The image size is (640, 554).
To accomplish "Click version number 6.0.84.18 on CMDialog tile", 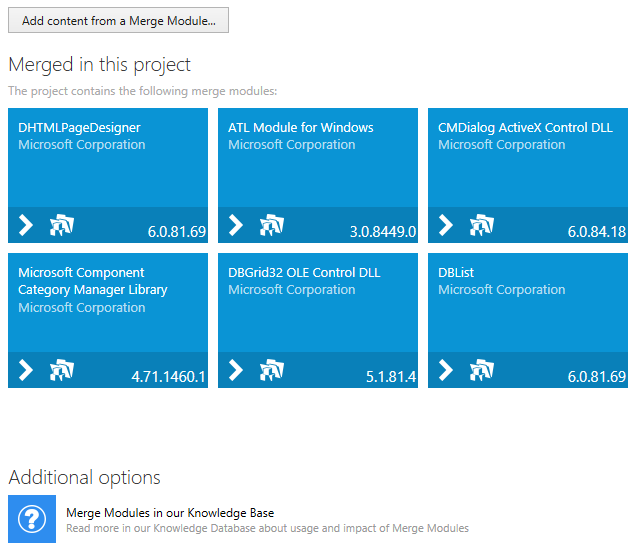I will [596, 232].
